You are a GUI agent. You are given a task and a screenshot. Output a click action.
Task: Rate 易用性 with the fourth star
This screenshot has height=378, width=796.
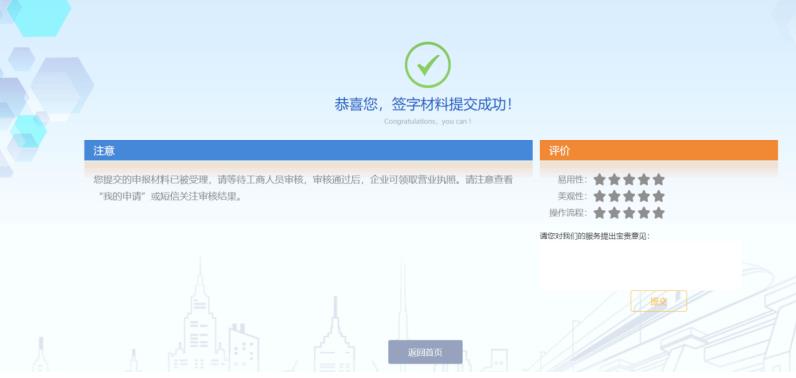coord(644,179)
